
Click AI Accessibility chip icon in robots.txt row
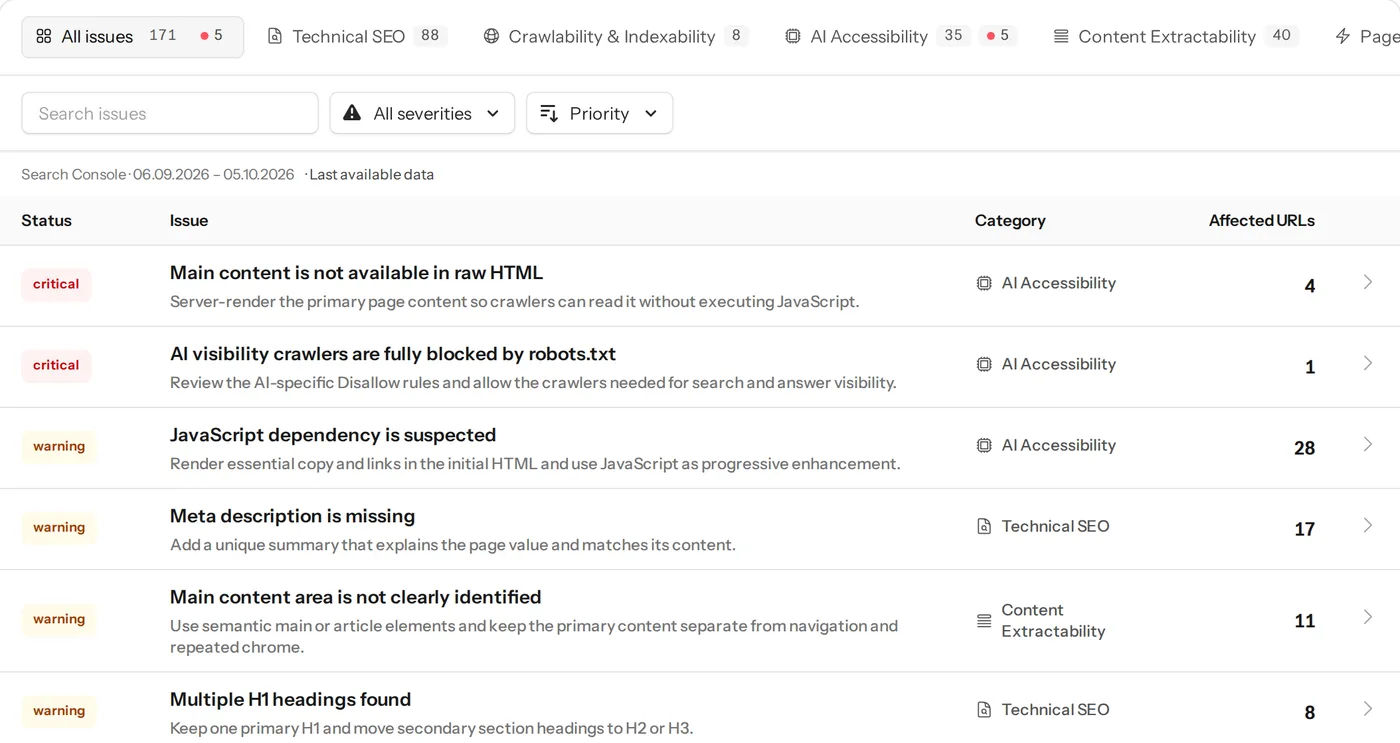pos(984,364)
